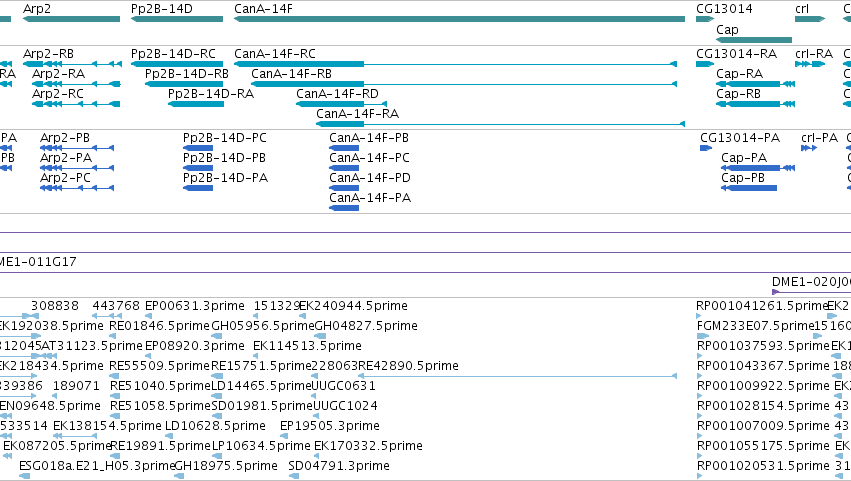The height and width of the screenshot is (481, 851).
Task: Select the FGM233E07.5prime EST label
Action: pyautogui.click(x=754, y=326)
